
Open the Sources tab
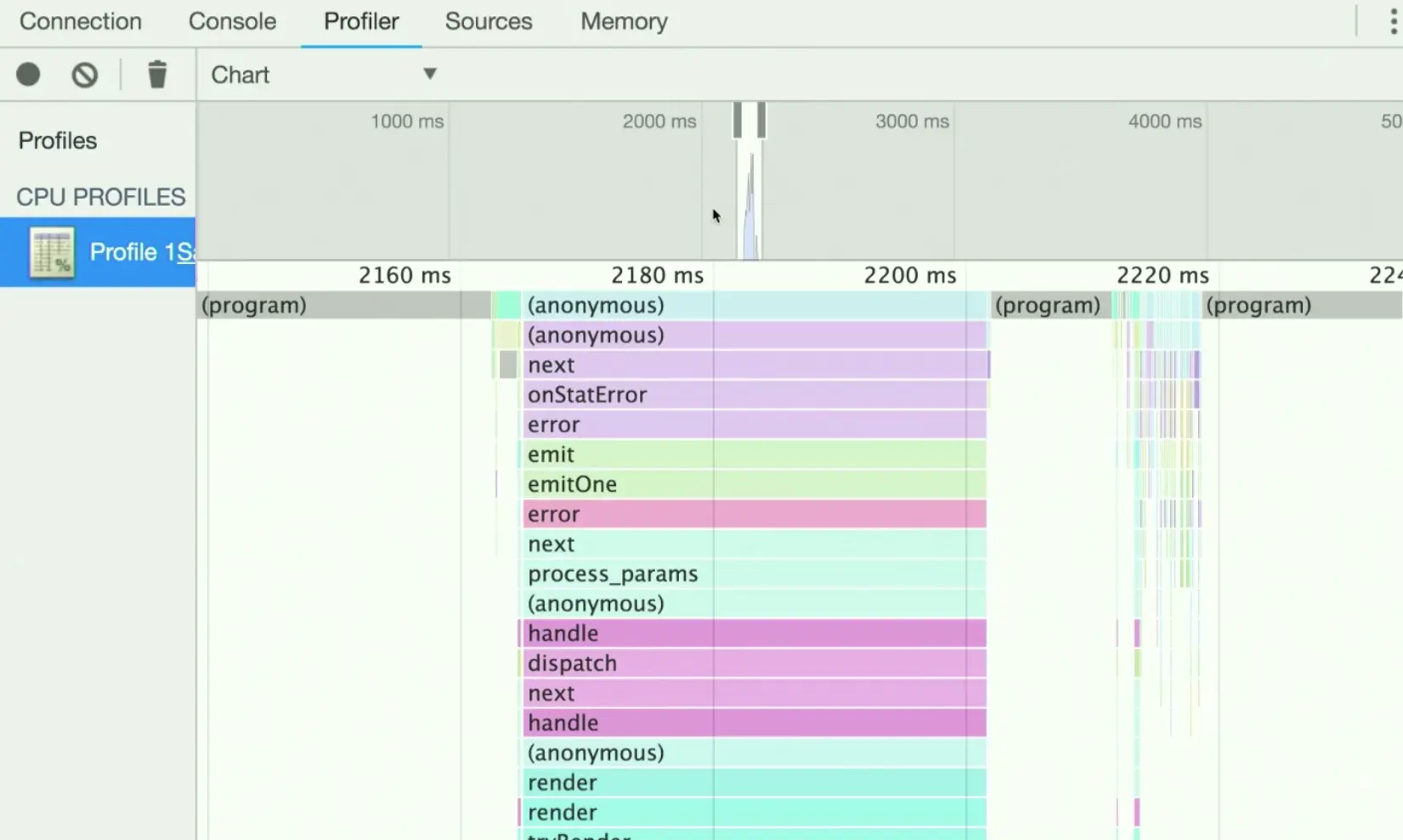click(489, 21)
